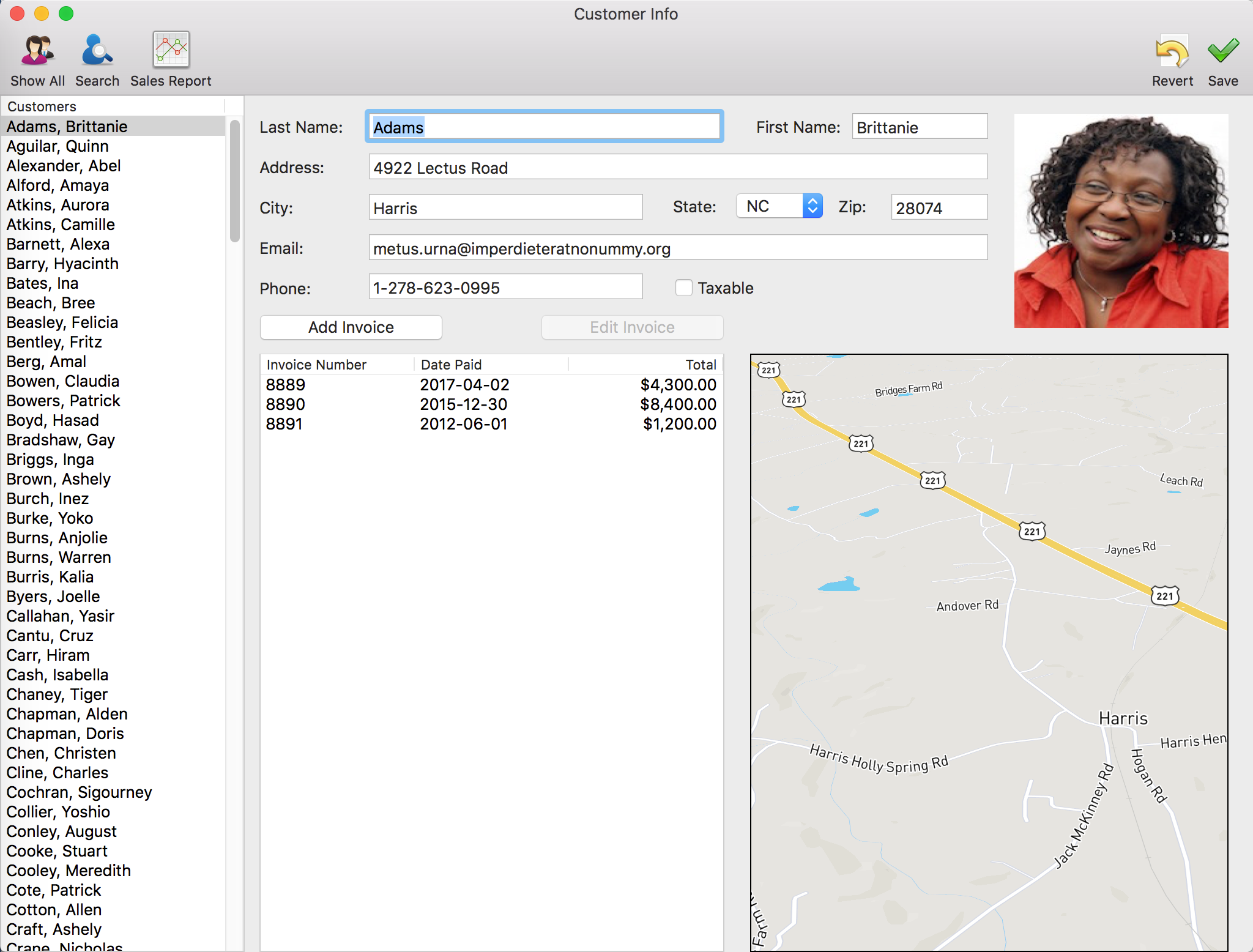Open the State NC dropdown
Screen dimensions: 1253x952
coord(779,206)
